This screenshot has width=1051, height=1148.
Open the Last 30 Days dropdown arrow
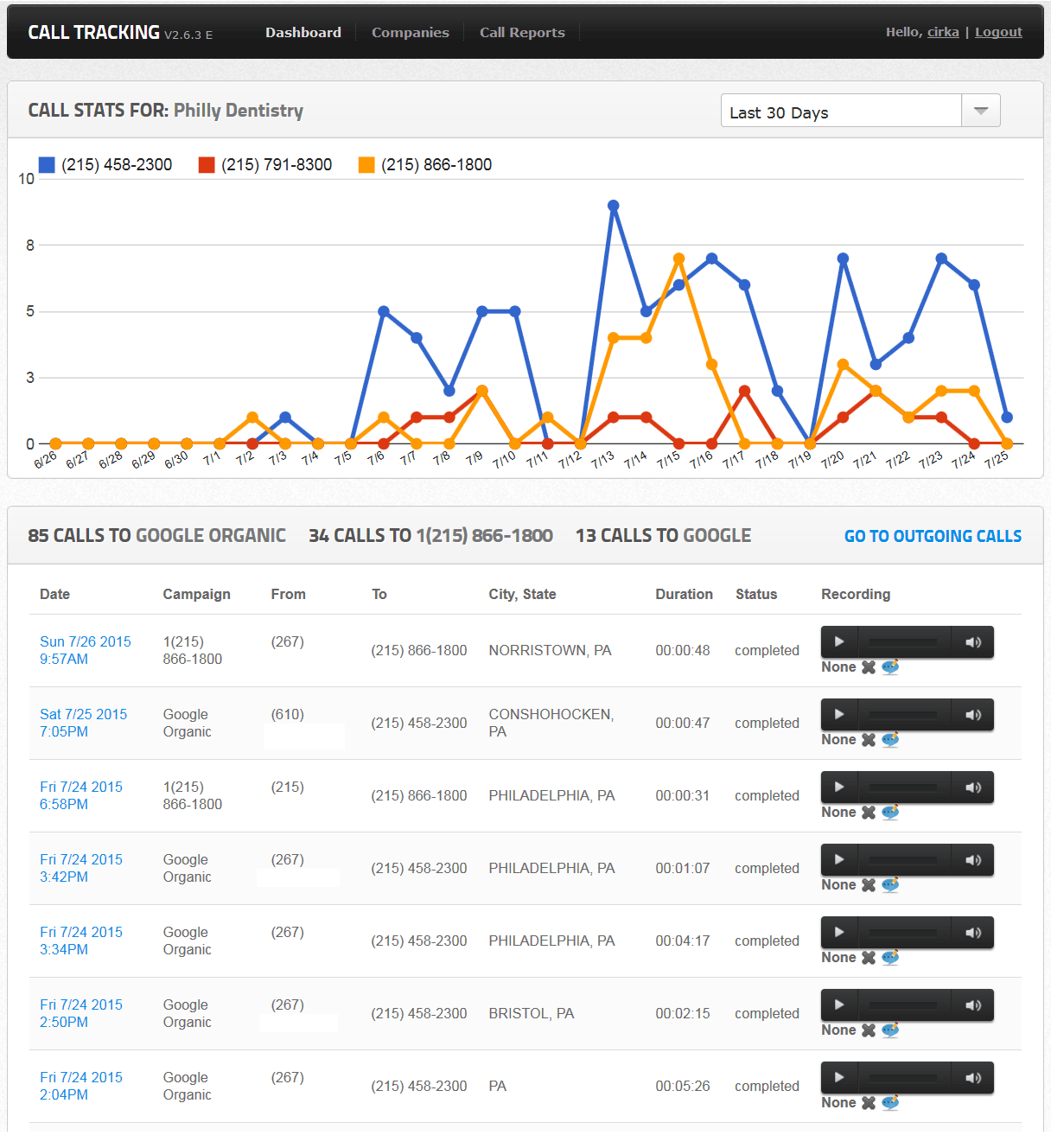pyautogui.click(x=981, y=111)
